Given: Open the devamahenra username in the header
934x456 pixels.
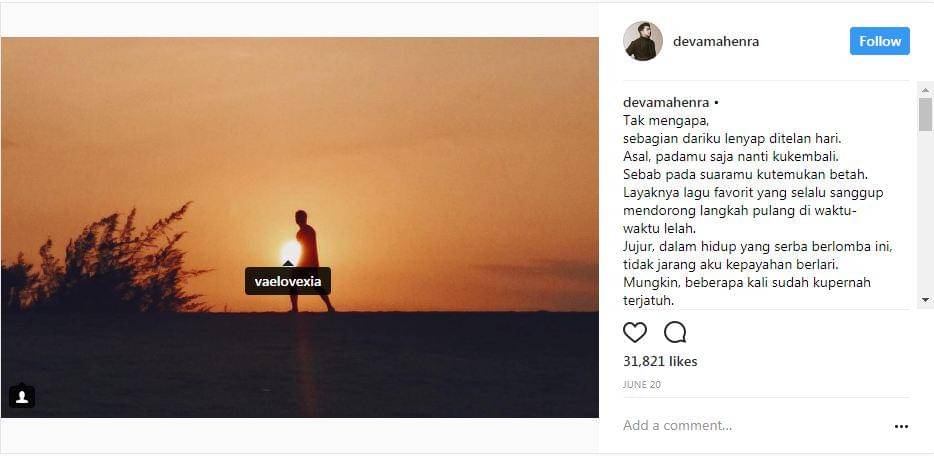Looking at the screenshot, I should 716,42.
